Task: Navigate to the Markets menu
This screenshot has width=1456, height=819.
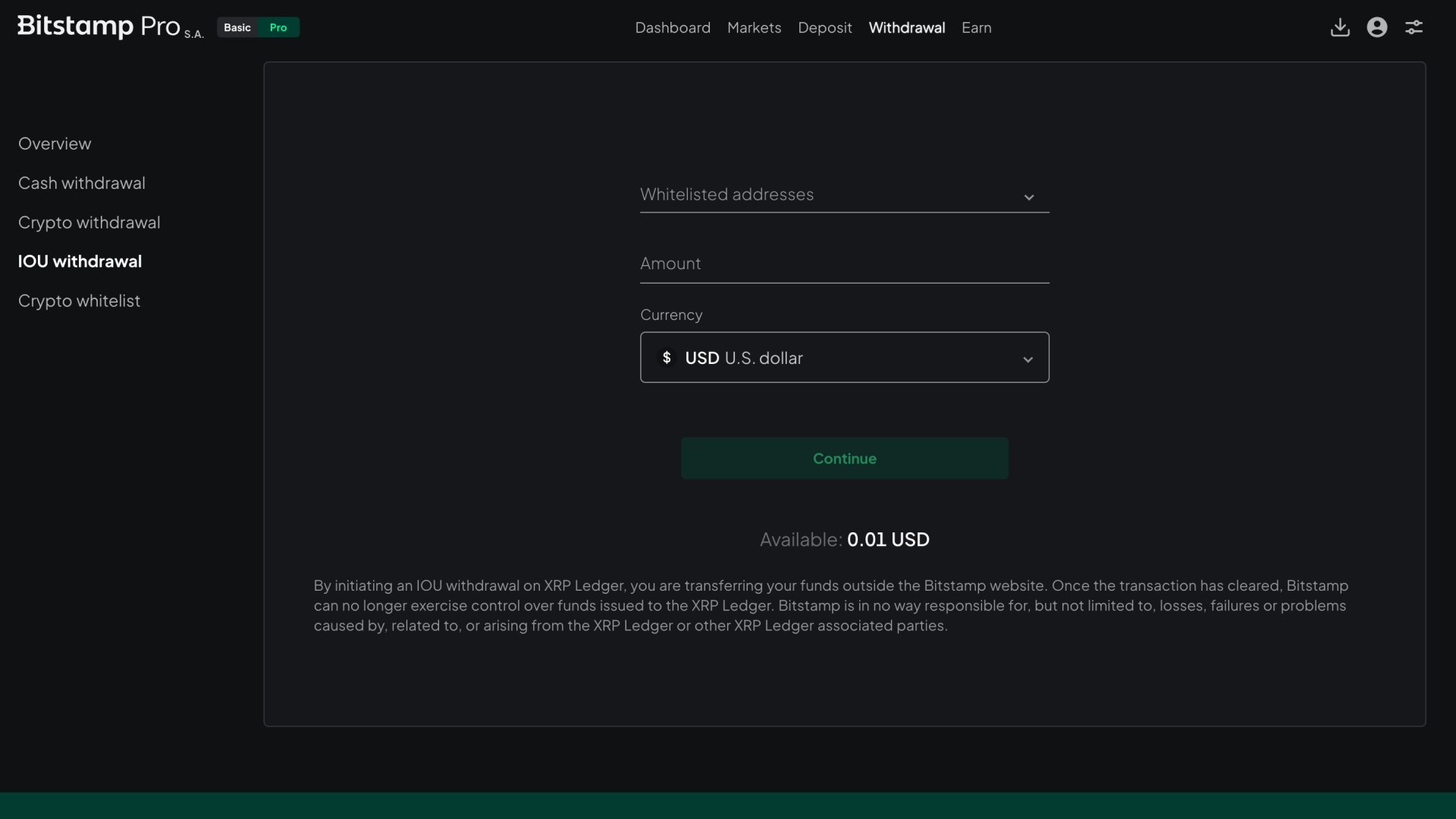Action: [754, 27]
